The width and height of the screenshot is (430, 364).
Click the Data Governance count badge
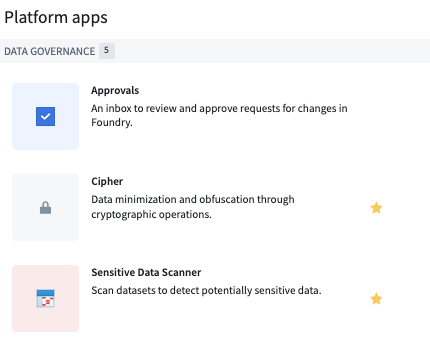pyautogui.click(x=107, y=51)
